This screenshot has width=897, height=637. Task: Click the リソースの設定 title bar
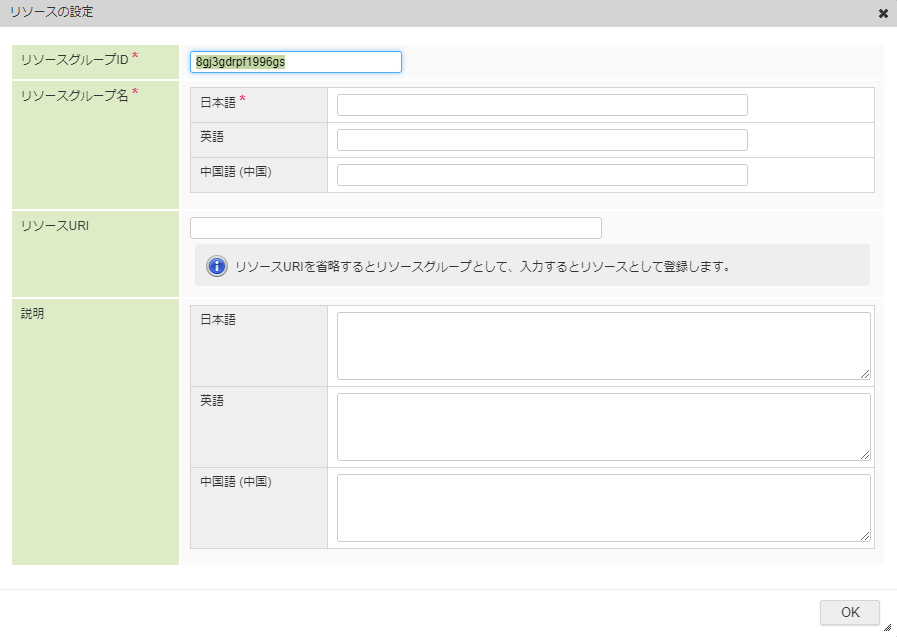[x=400, y=13]
